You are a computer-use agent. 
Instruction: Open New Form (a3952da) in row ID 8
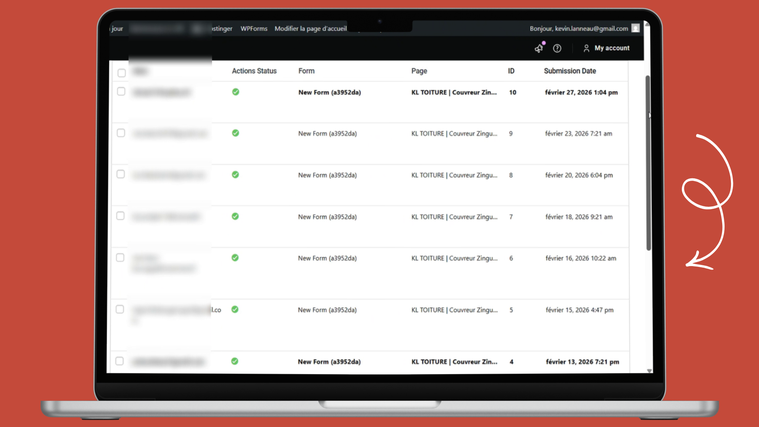point(327,175)
